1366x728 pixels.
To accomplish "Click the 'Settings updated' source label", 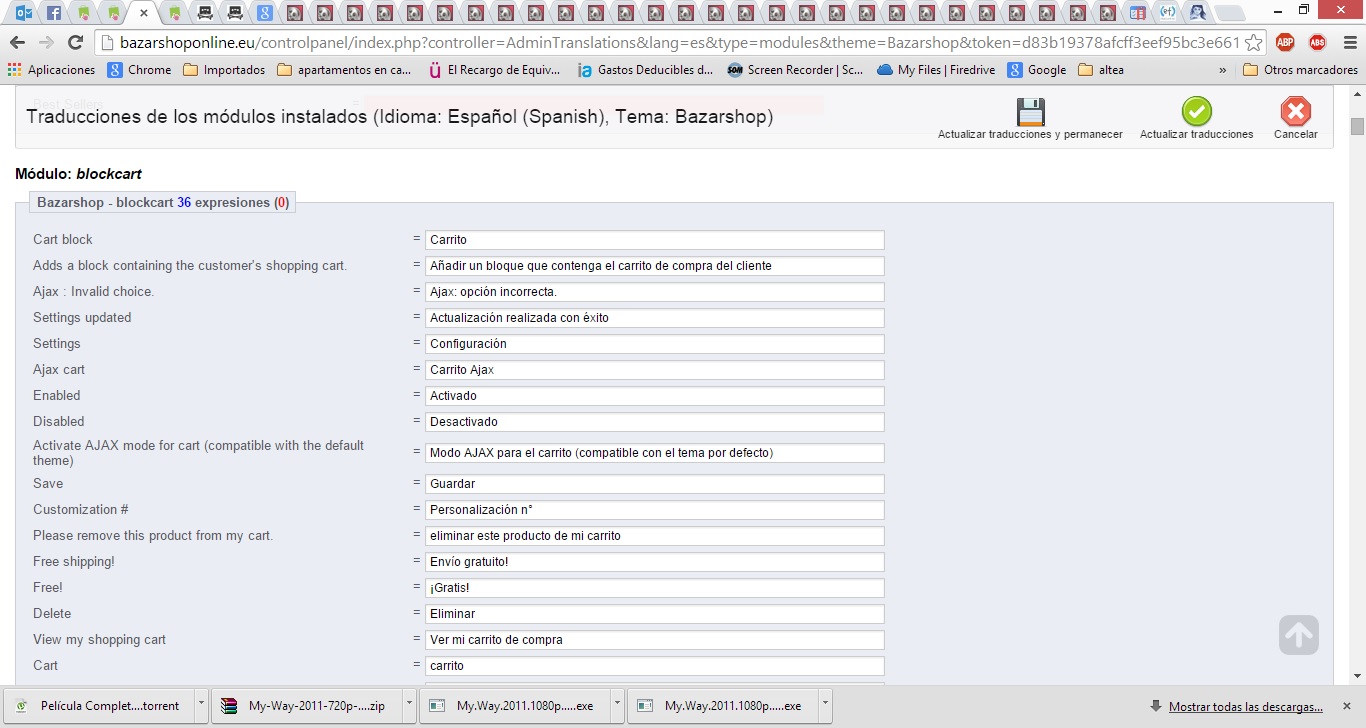I will pyautogui.click(x=82, y=318).
